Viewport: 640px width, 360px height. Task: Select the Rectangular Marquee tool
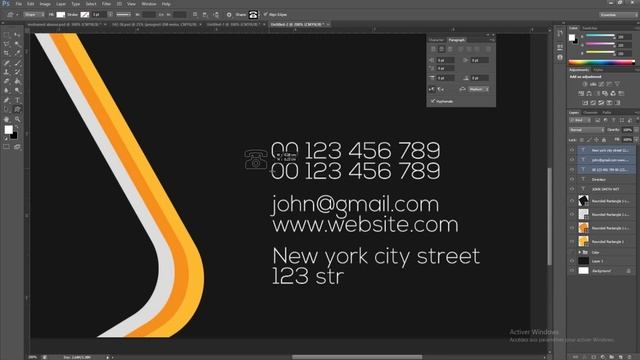7,35
